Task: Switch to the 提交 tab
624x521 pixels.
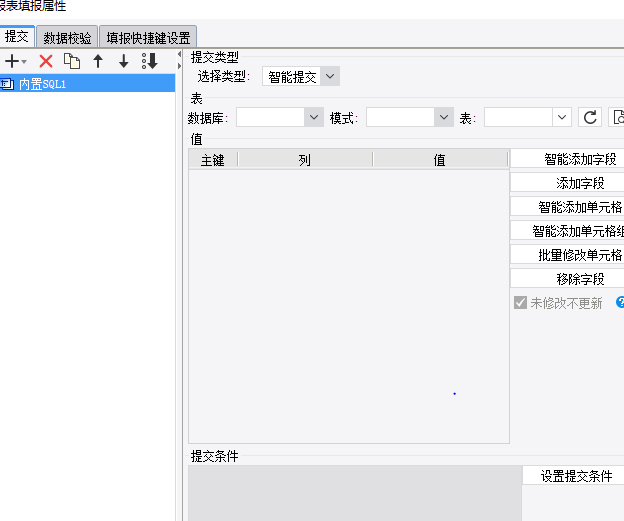Action: click(17, 37)
